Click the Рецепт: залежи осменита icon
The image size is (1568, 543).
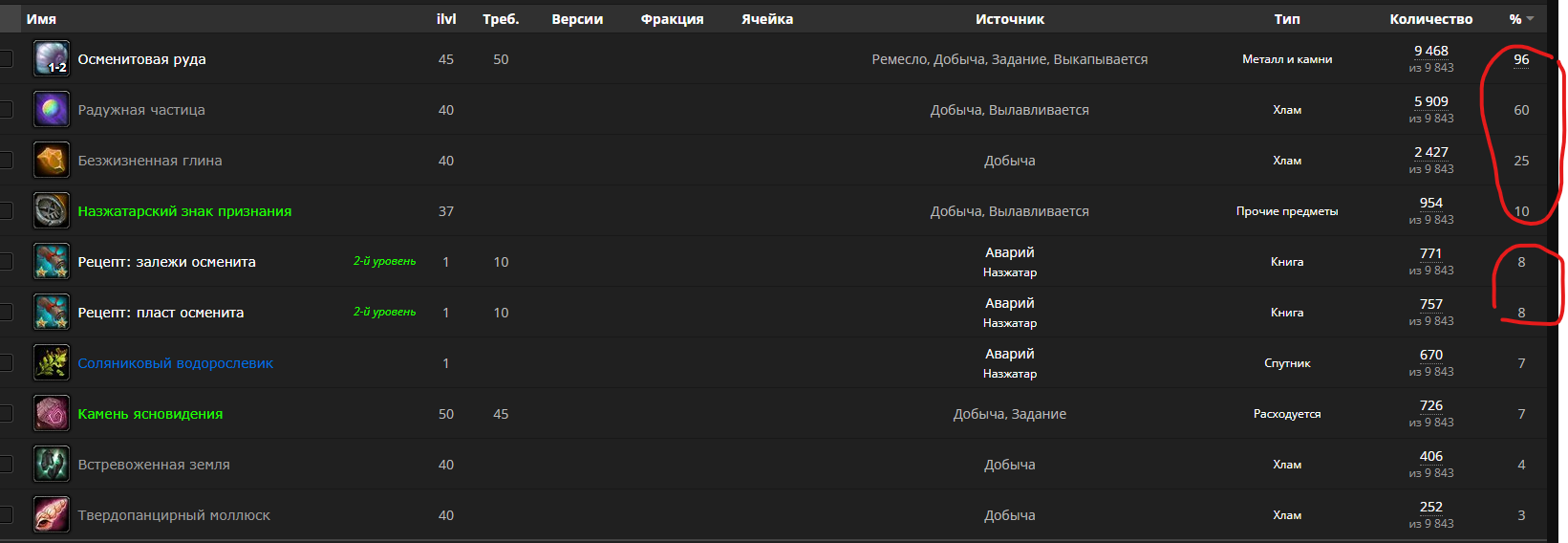coord(52,262)
